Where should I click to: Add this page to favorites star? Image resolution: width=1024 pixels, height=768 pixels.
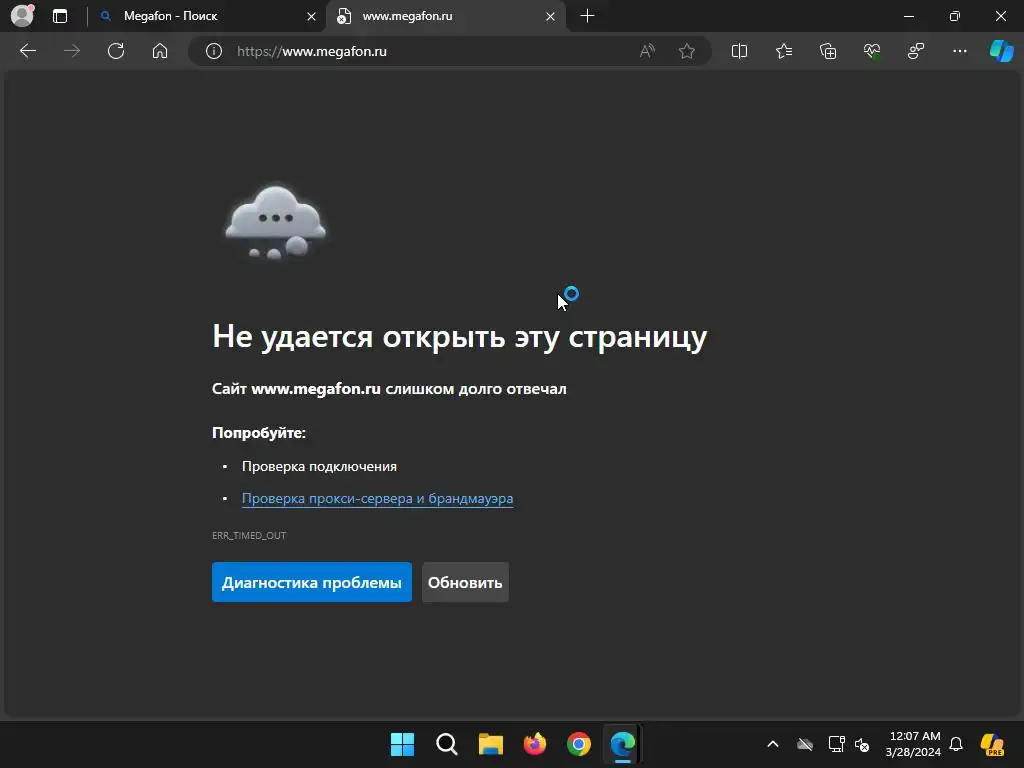point(686,51)
